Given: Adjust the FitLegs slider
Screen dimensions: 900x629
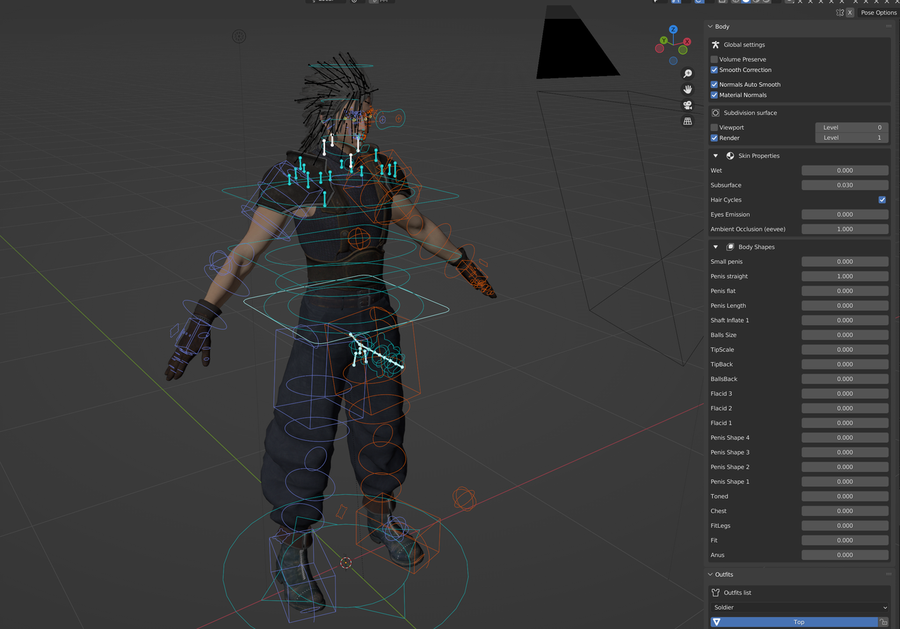Looking at the screenshot, I should coord(845,526).
